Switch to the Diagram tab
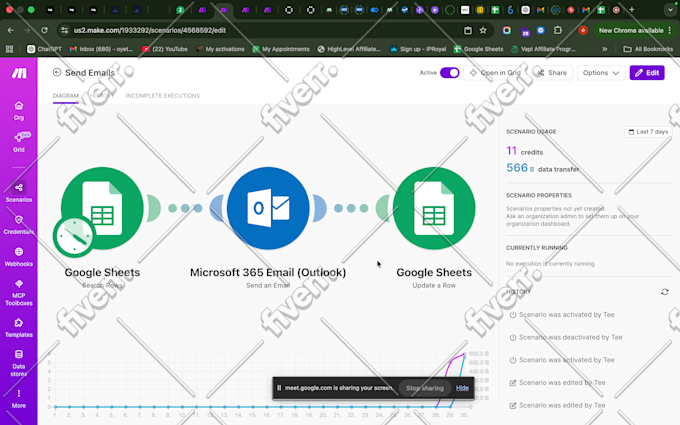The image size is (680, 425). (66, 95)
